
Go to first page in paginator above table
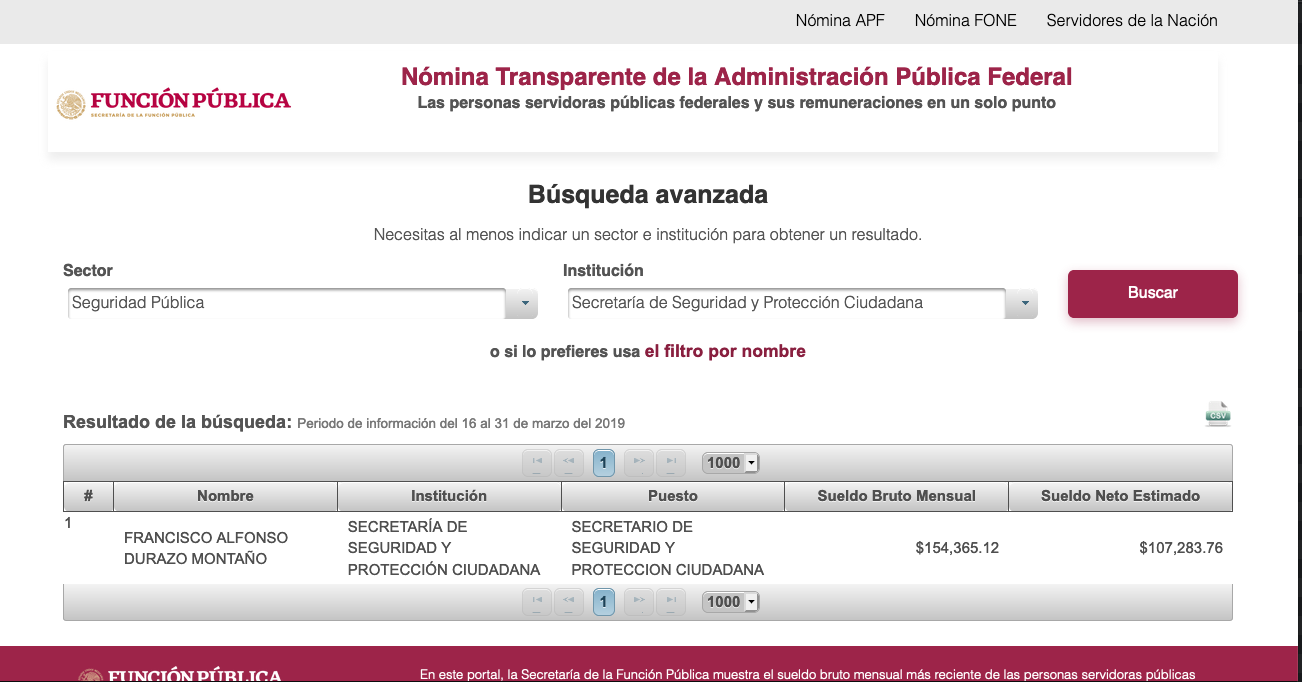coord(537,462)
